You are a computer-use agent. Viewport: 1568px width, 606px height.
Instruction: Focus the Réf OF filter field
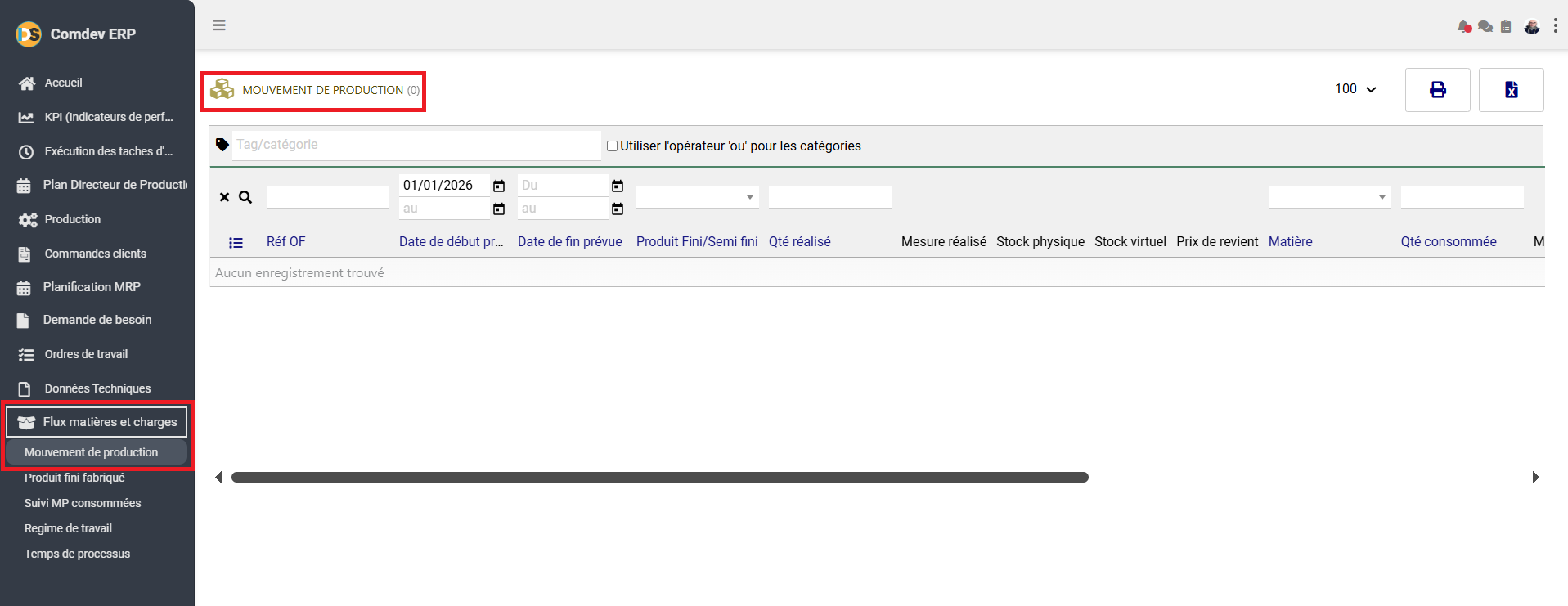coord(328,197)
